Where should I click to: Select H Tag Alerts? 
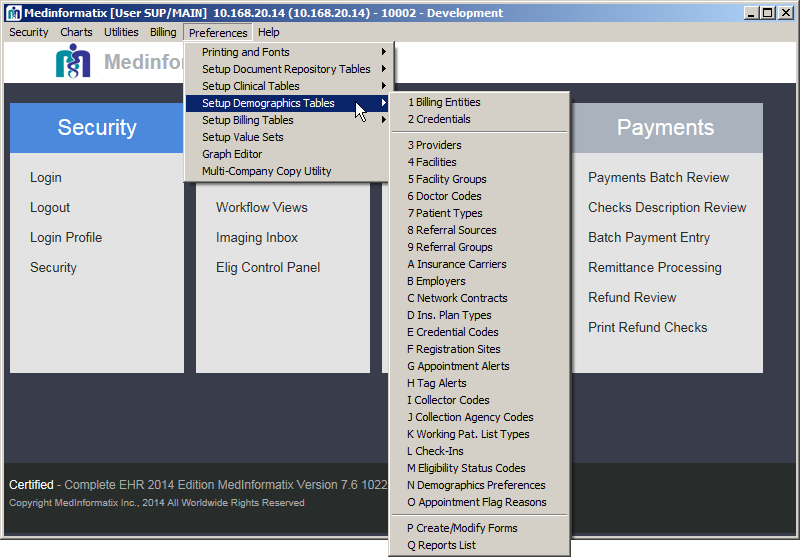click(479, 383)
